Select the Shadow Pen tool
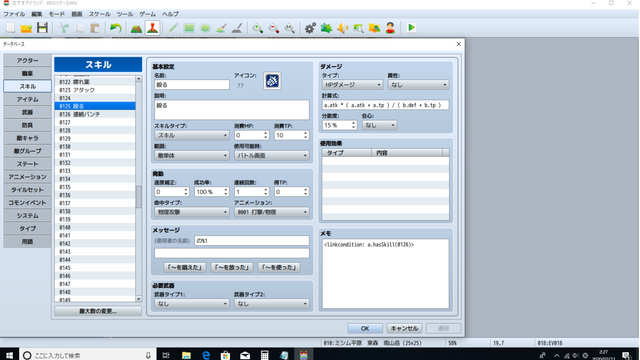This screenshot has height=360, width=640. (237, 28)
